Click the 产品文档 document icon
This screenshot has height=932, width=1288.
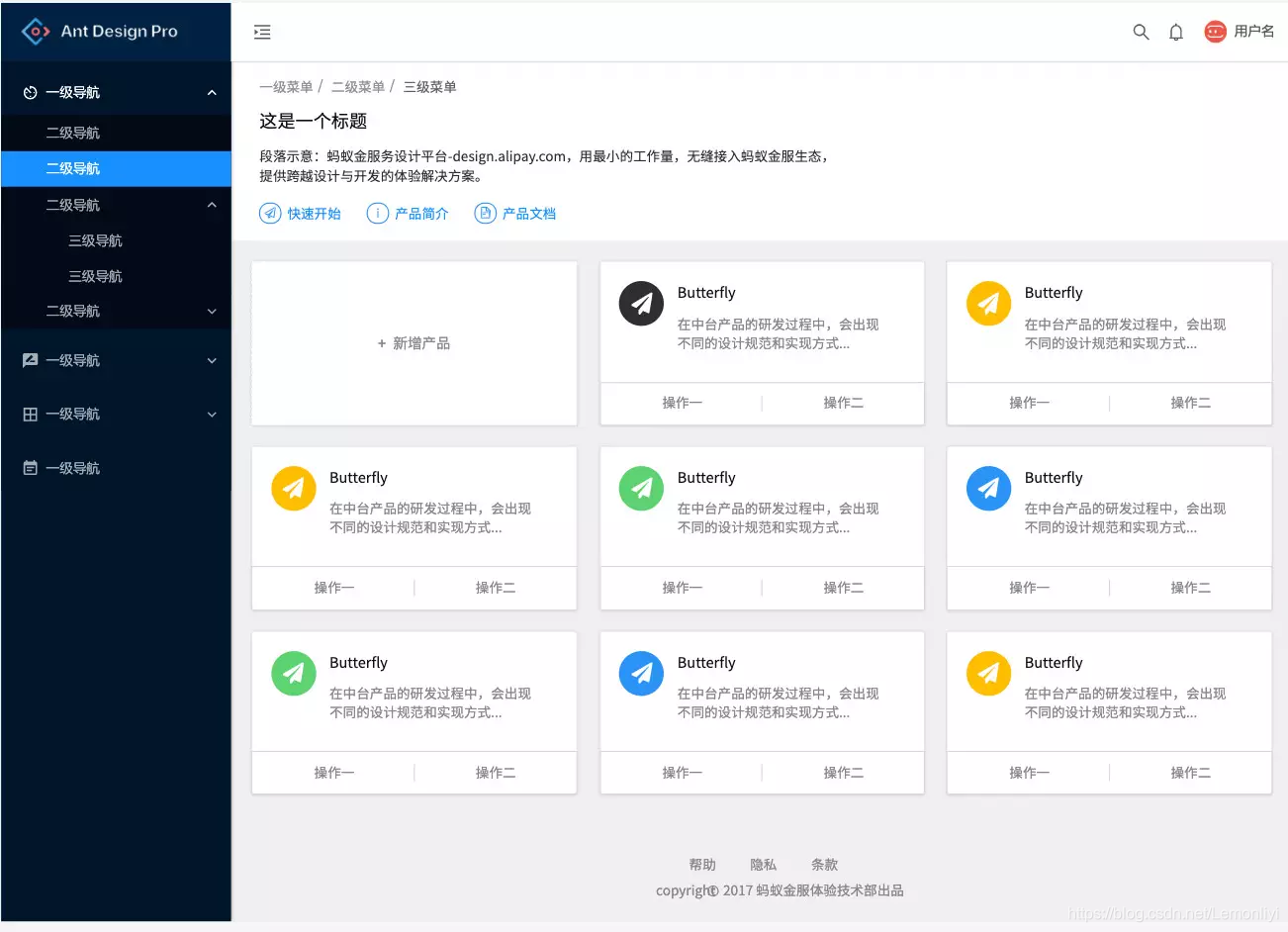click(x=484, y=213)
